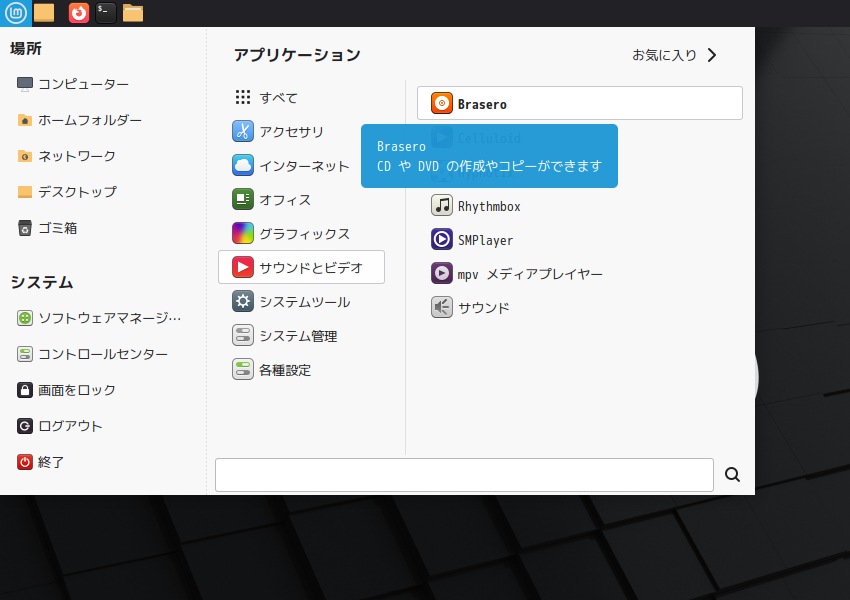Open the サウンド settings entry
The image size is (850, 600).
(x=484, y=308)
